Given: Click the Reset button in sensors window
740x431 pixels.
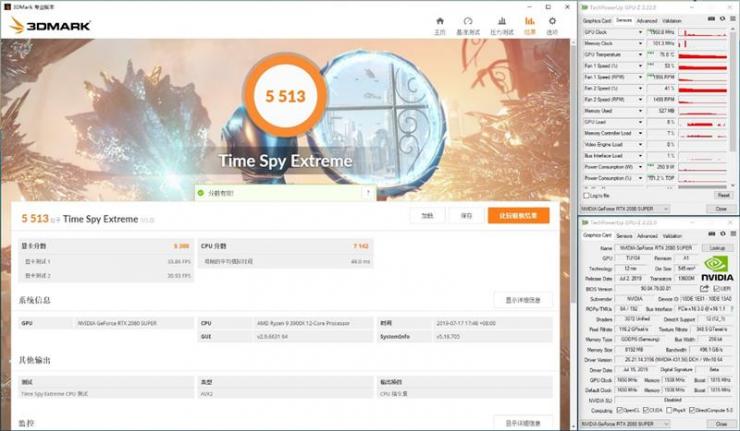Looking at the screenshot, I should (x=723, y=195).
